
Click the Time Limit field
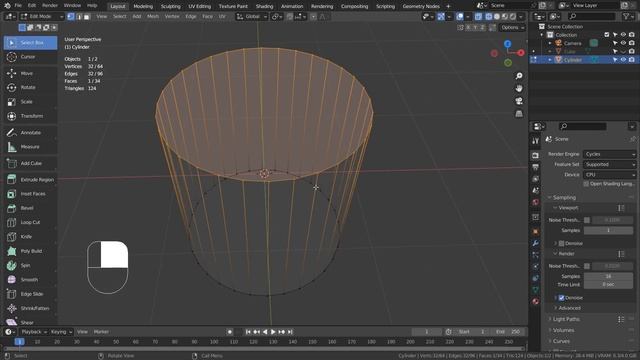coord(608,284)
